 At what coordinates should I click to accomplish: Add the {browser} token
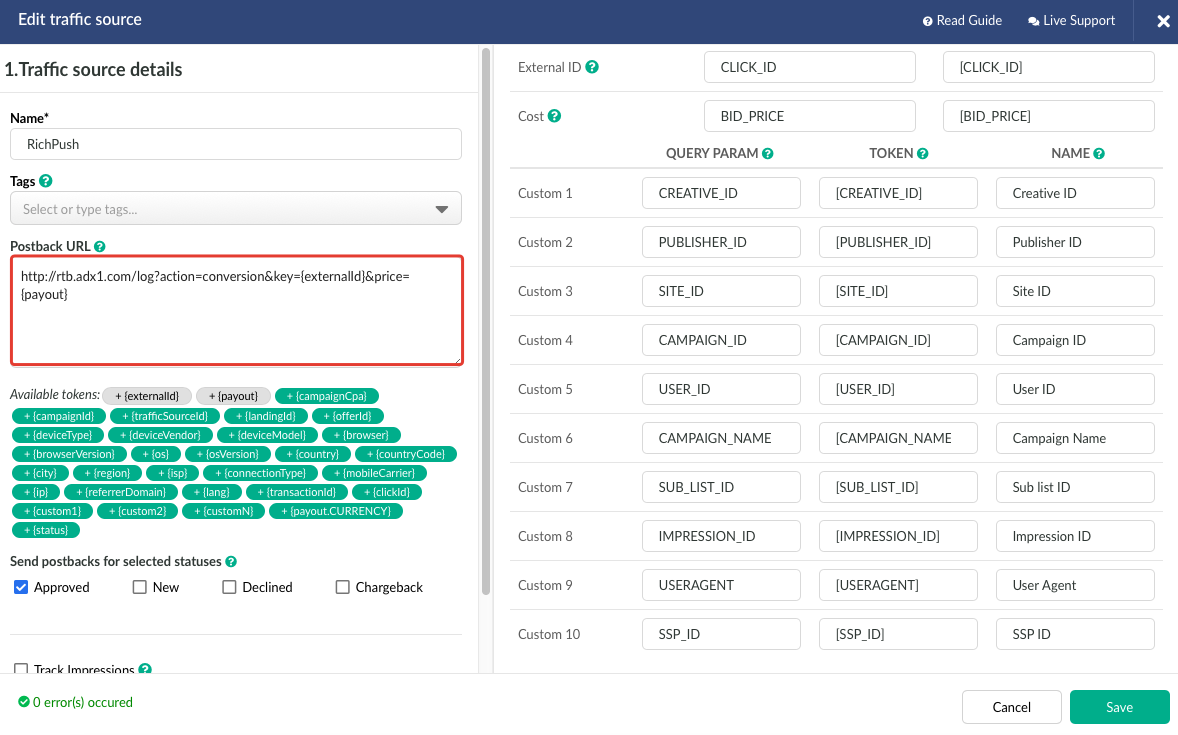click(361, 435)
